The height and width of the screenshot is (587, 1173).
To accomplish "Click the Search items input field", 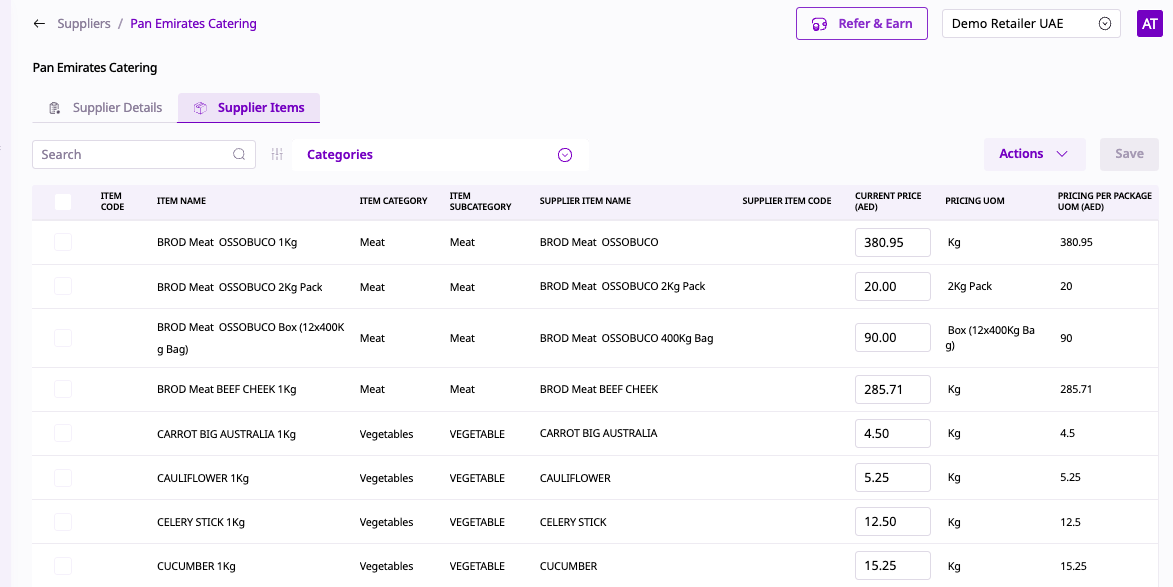I will [x=130, y=155].
